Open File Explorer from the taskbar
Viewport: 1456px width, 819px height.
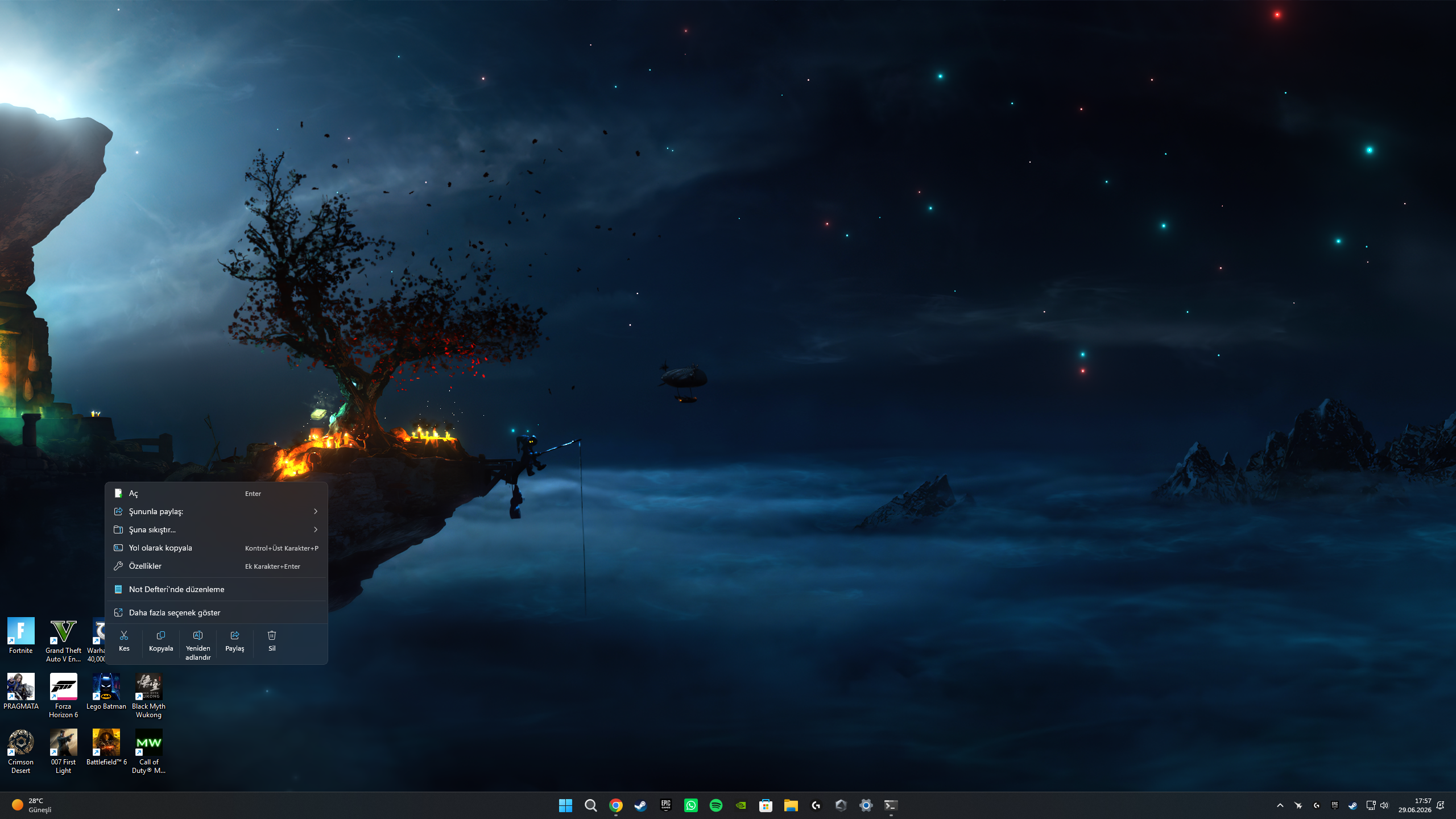click(791, 805)
